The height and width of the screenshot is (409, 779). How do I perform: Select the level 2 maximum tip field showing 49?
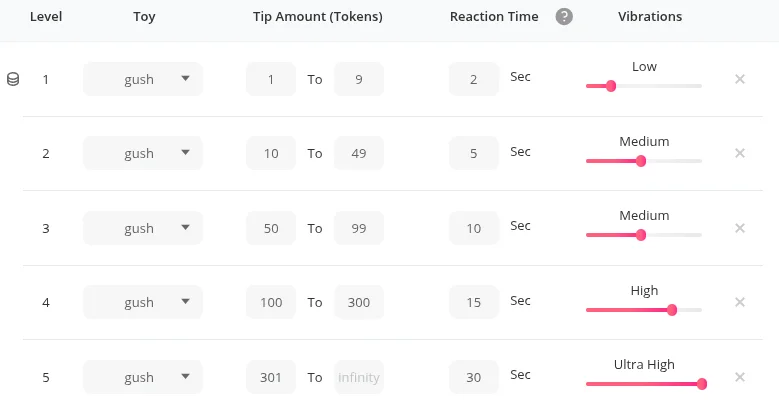point(359,153)
